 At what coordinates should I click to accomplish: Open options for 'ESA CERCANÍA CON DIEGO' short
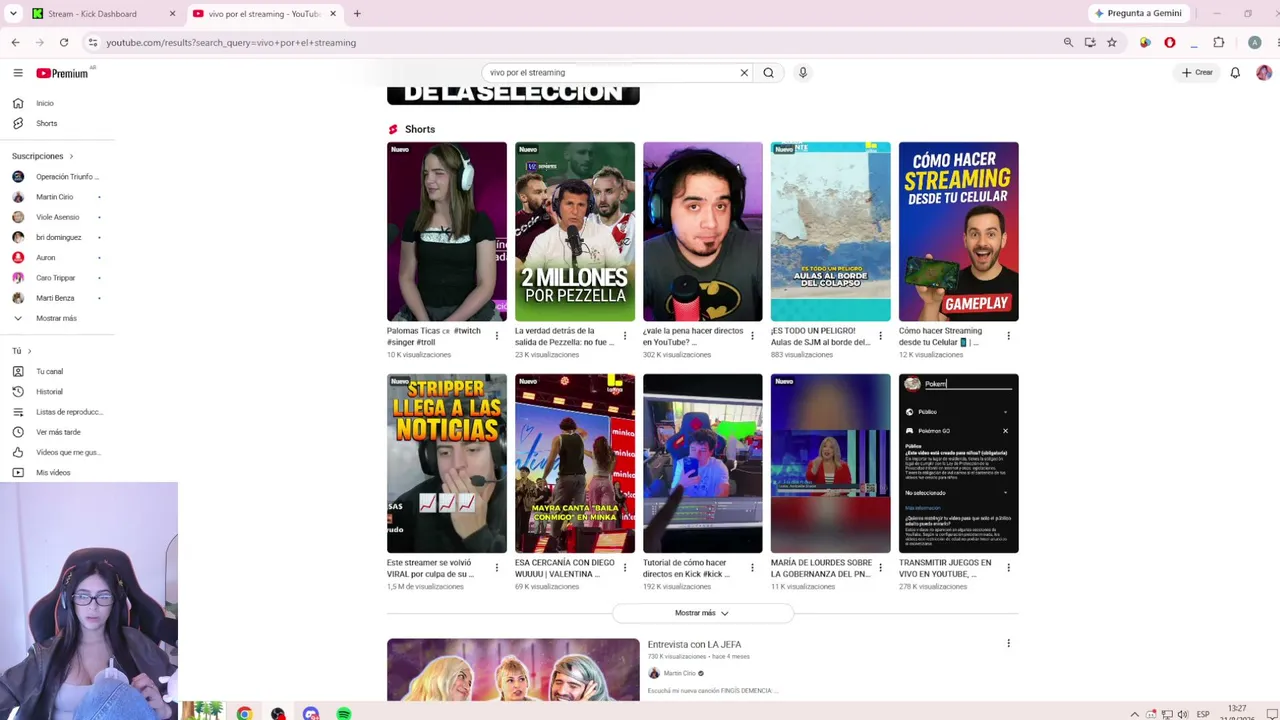[625, 568]
